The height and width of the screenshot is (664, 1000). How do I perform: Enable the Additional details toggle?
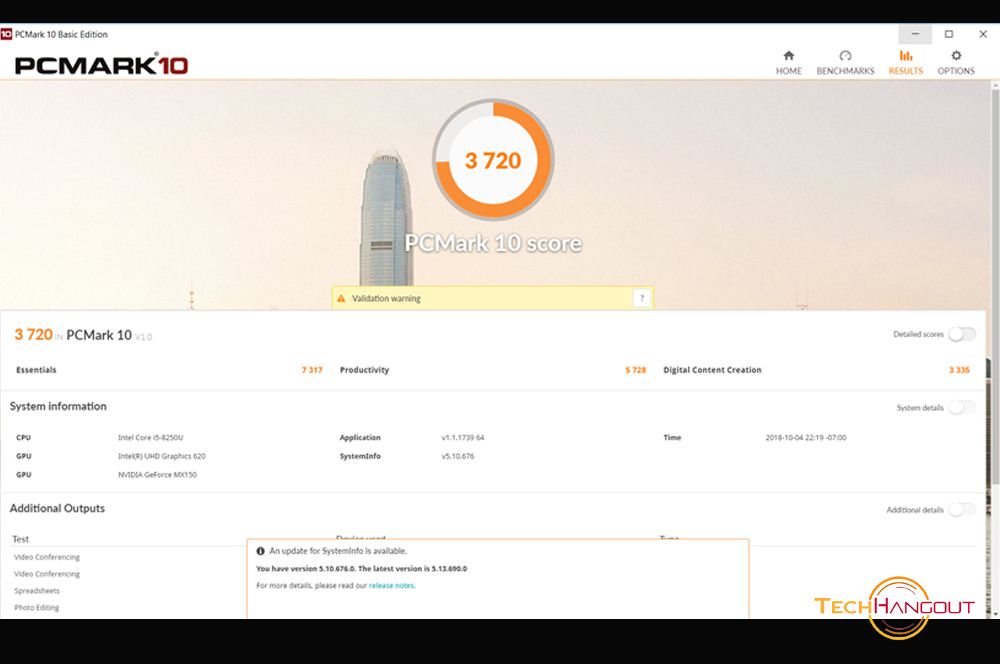pyautogui.click(x=962, y=510)
